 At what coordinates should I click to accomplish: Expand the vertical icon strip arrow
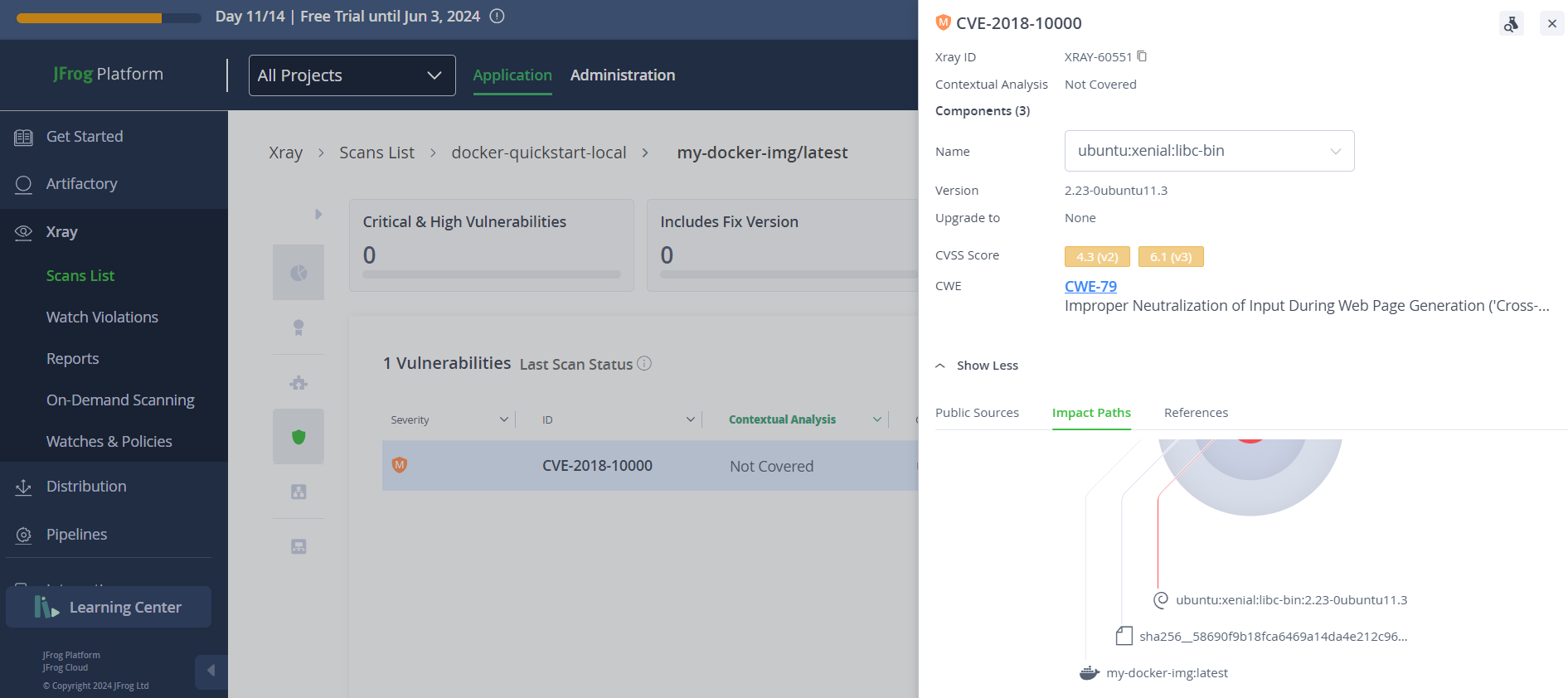tap(318, 214)
